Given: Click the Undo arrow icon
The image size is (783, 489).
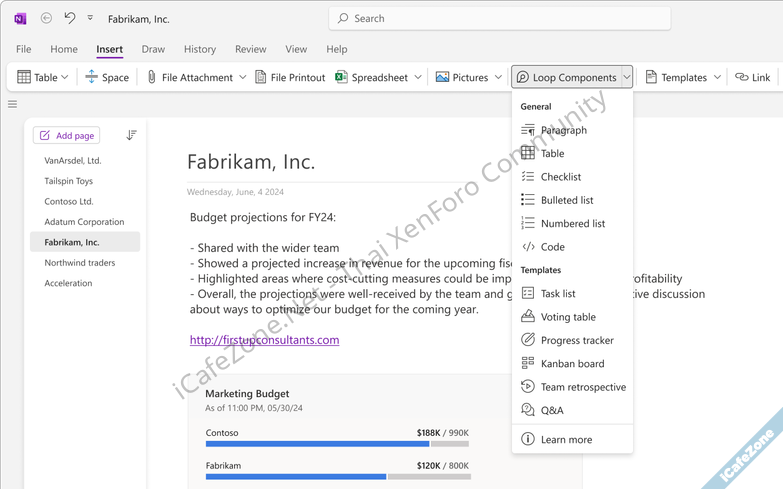Looking at the screenshot, I should pos(69,18).
